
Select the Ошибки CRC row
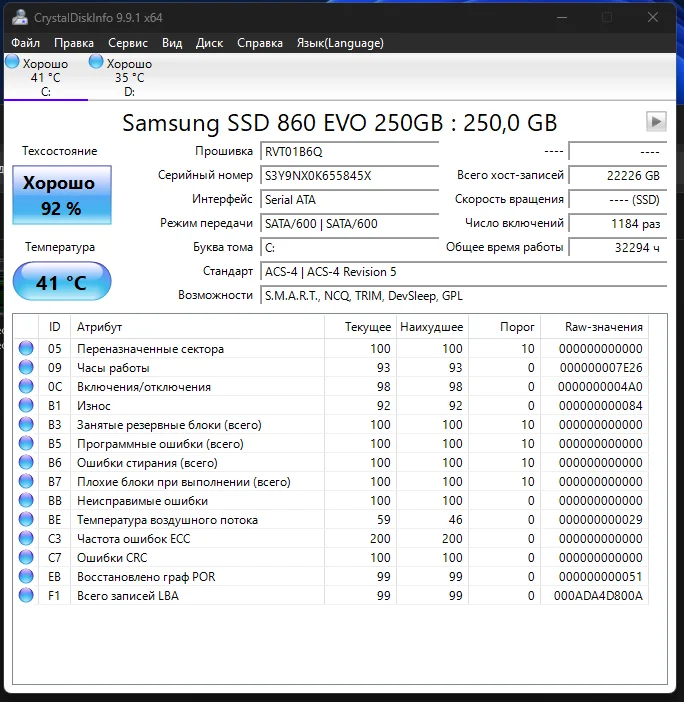click(331, 557)
